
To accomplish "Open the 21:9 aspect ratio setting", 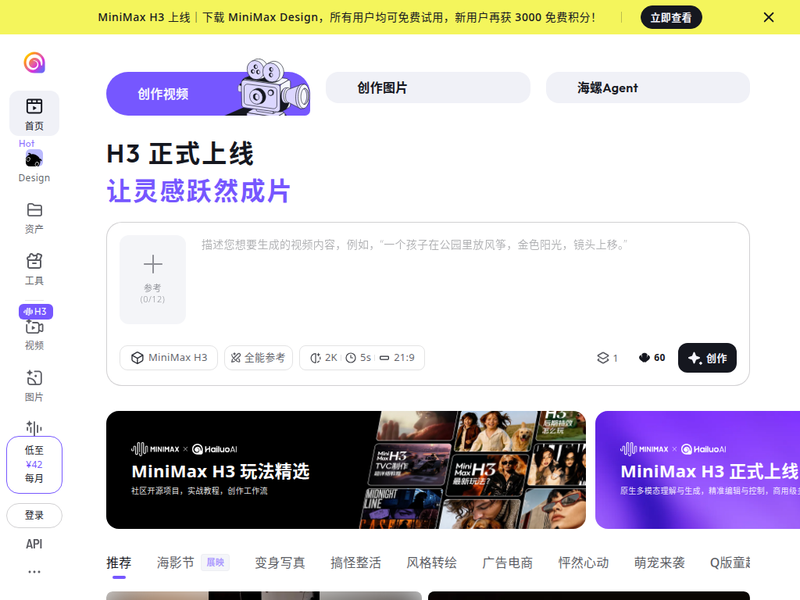I will click(x=397, y=358).
